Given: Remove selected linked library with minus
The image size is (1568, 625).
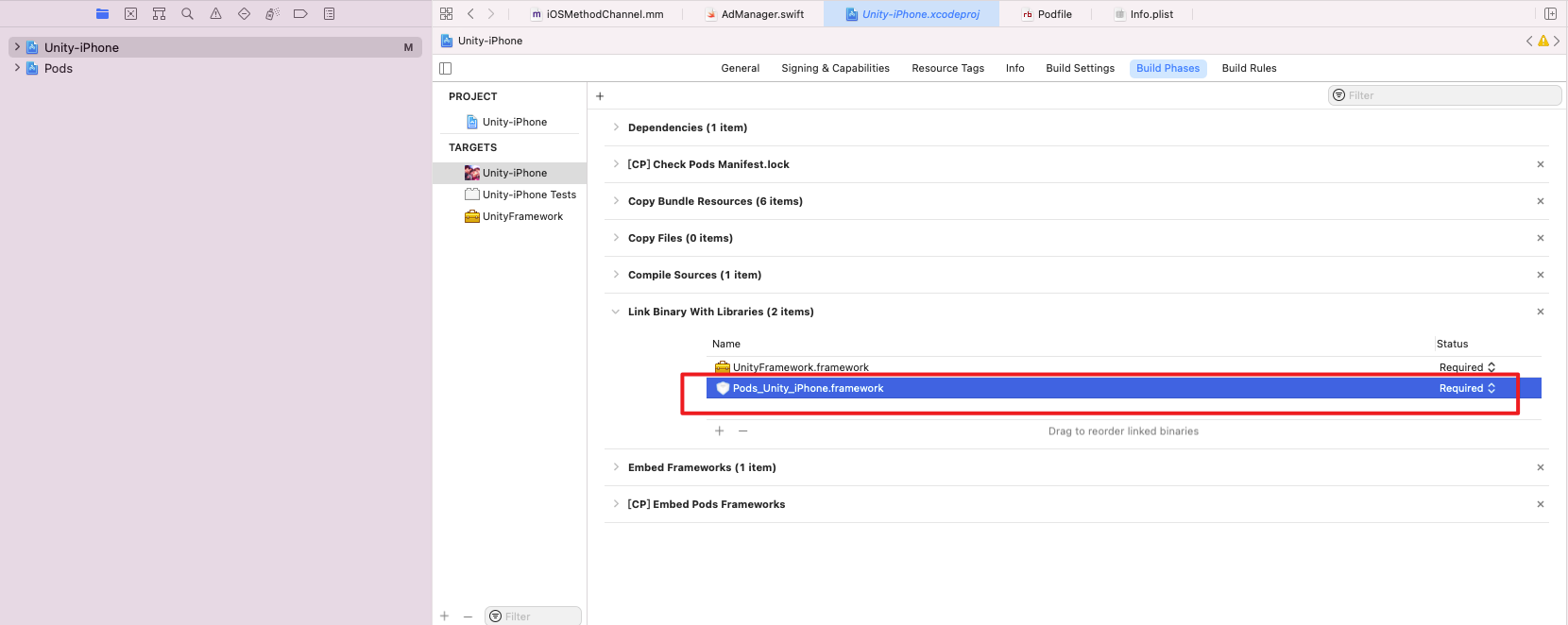Looking at the screenshot, I should [x=743, y=431].
